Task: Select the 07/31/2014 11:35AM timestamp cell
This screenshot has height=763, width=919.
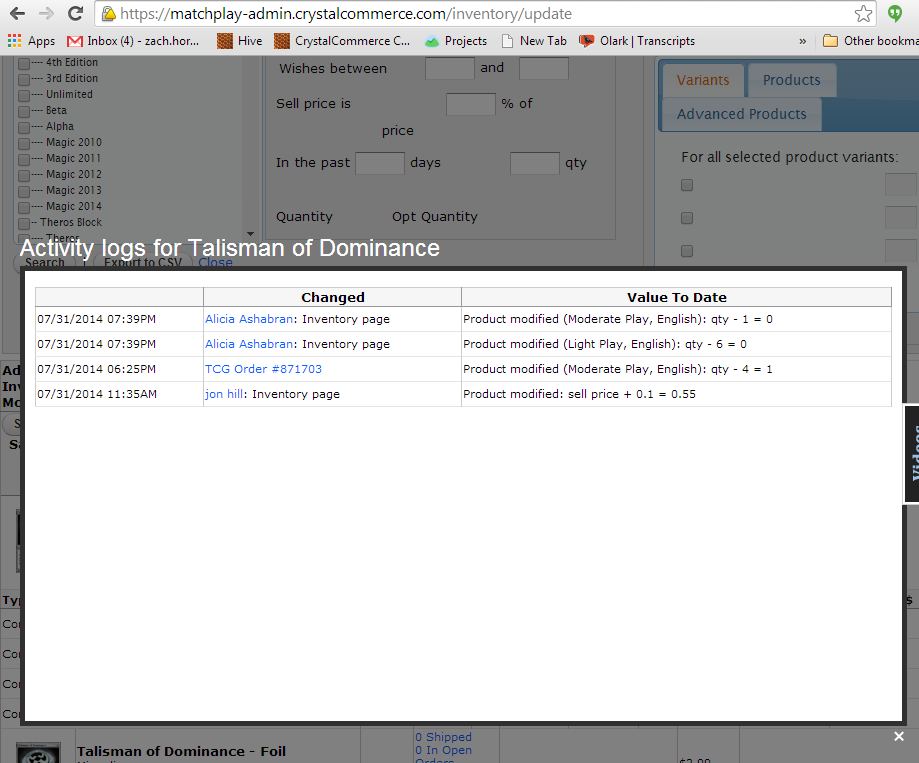Action: coord(119,394)
